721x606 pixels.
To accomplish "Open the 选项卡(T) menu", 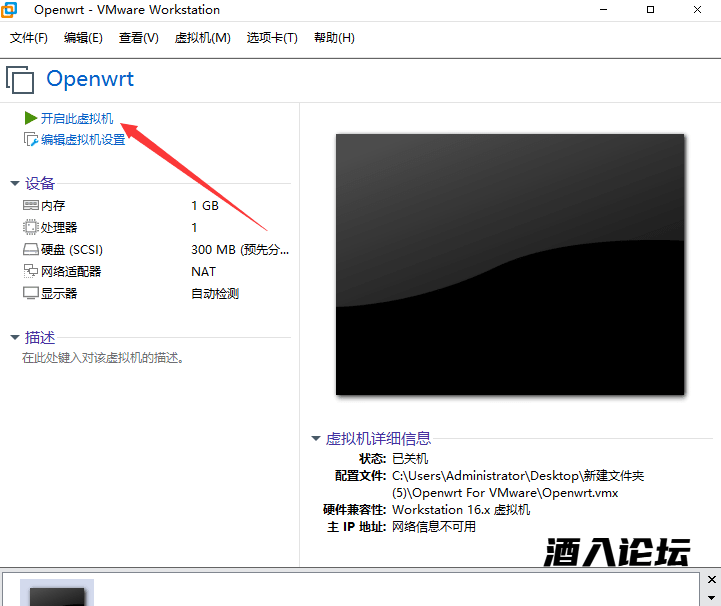I will click(x=272, y=38).
